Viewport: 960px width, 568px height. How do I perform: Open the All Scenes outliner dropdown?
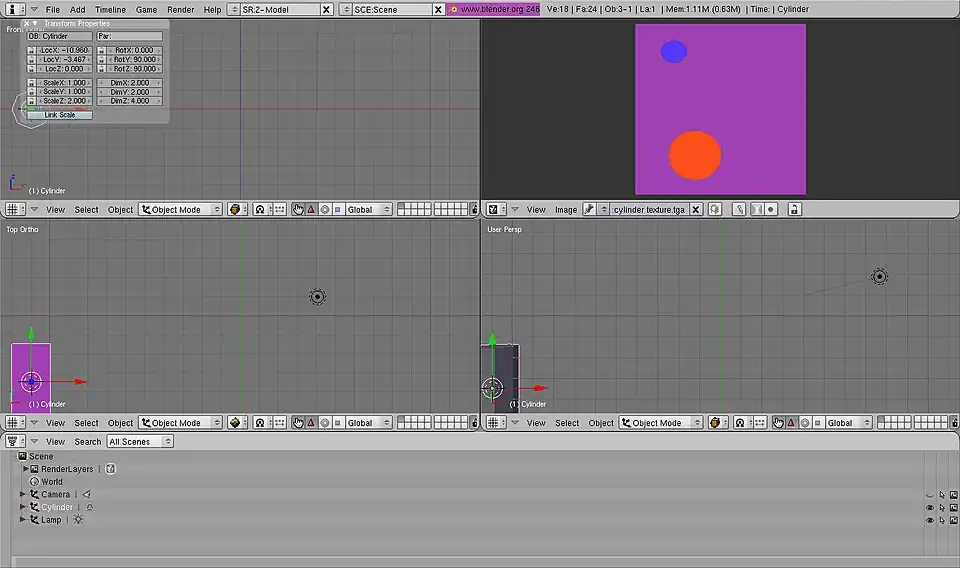pyautogui.click(x=140, y=441)
